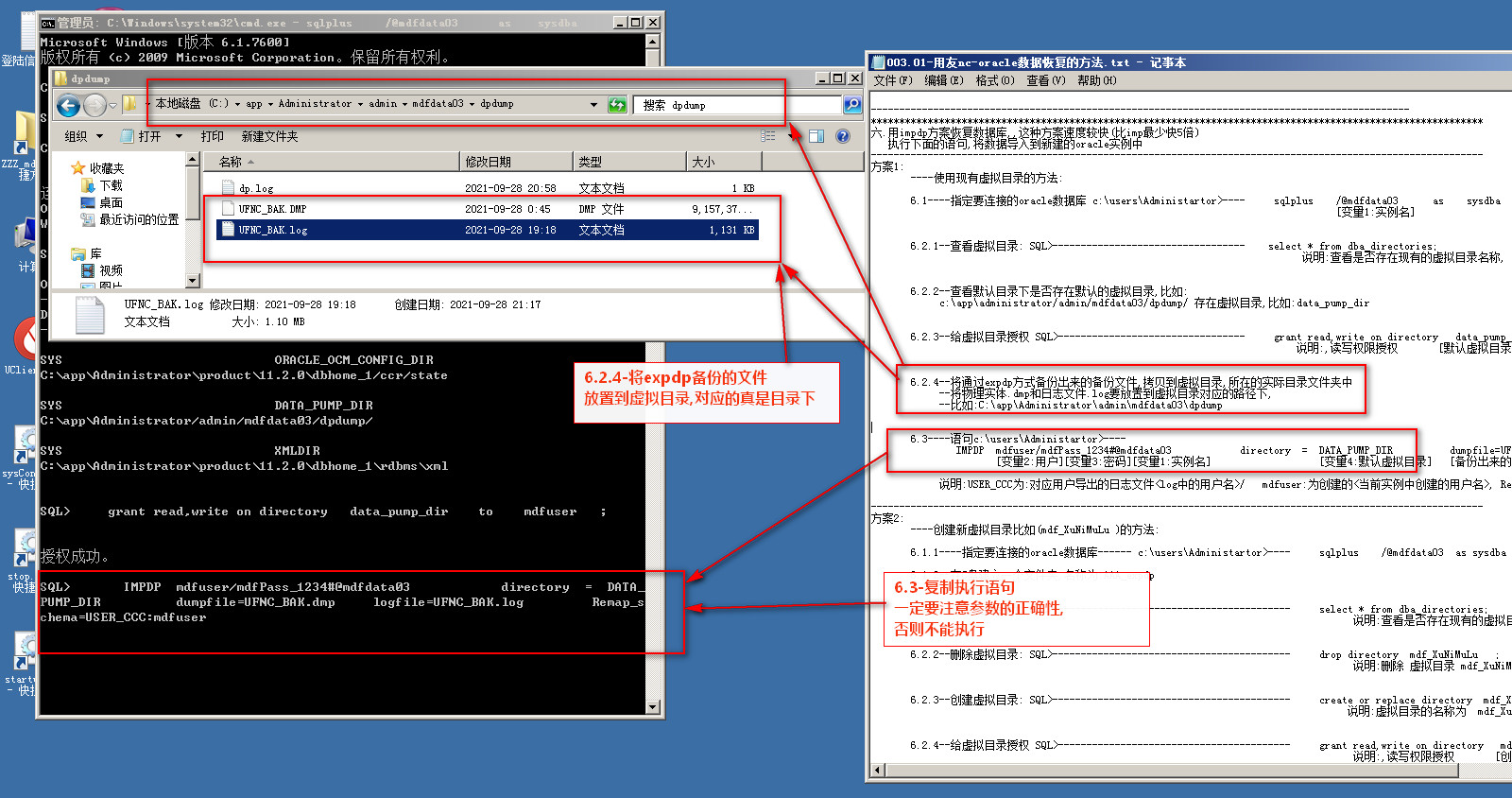Screen dimensions: 1512x798
Task: Click the 新建文件夹 button
Action: pyautogui.click(x=269, y=136)
